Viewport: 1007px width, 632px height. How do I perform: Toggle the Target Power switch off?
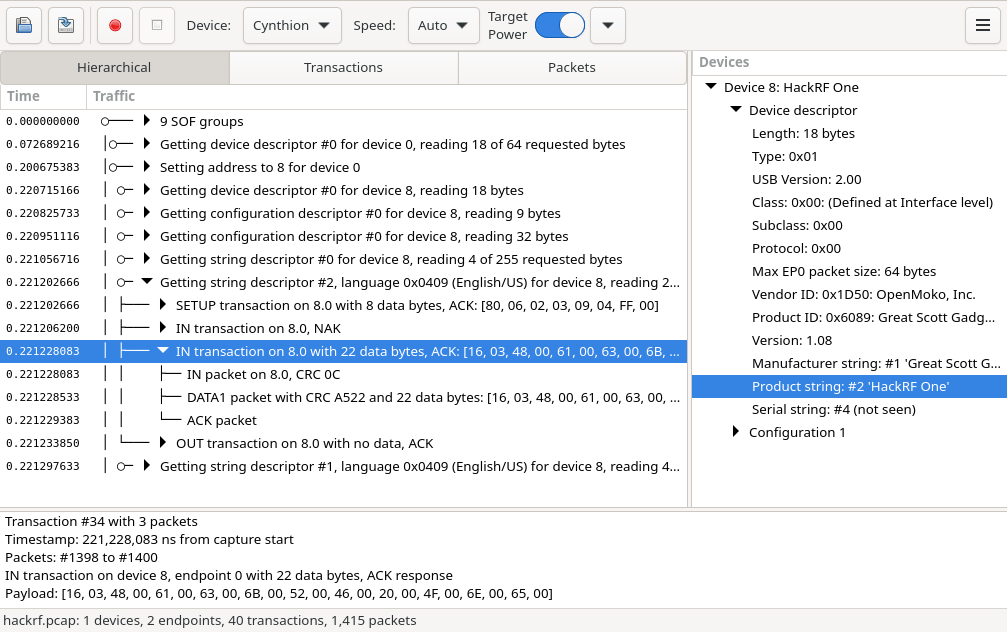[x=559, y=26]
